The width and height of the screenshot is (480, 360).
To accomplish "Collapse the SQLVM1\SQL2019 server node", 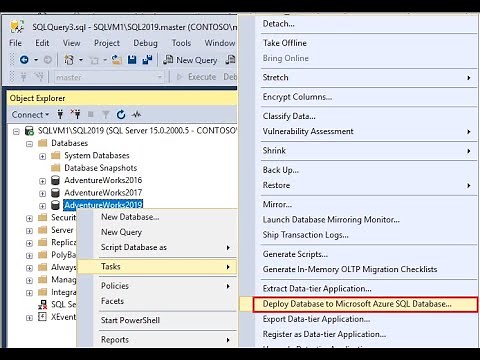I will point(16,132).
